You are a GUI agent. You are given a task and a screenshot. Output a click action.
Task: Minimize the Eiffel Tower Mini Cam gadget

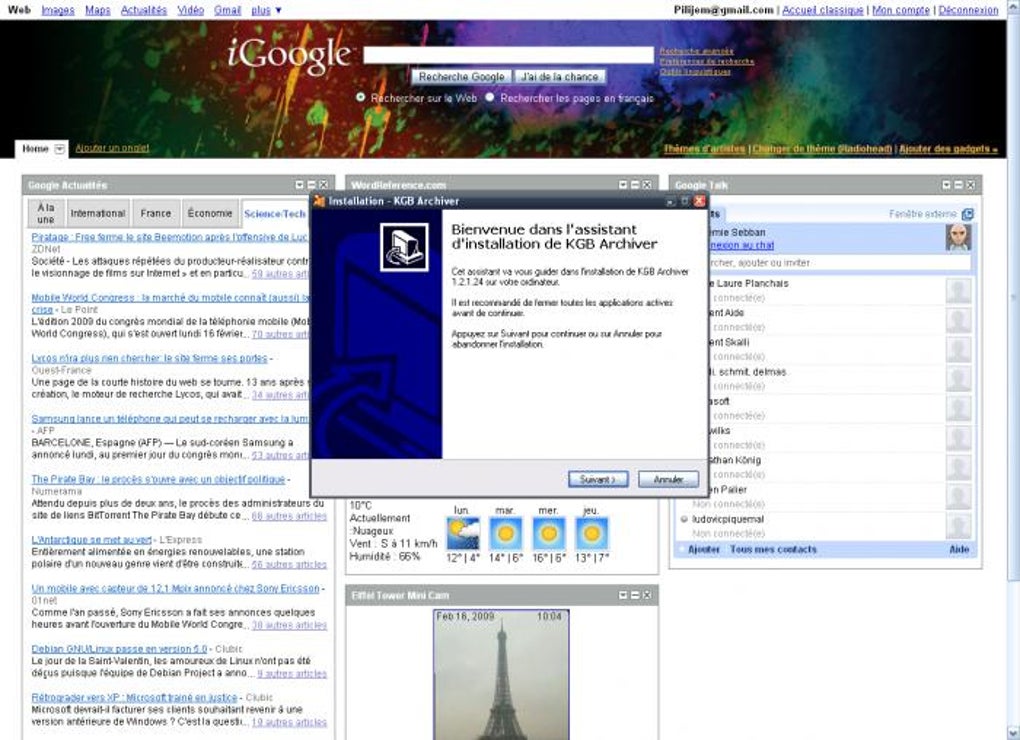pyautogui.click(x=635, y=595)
